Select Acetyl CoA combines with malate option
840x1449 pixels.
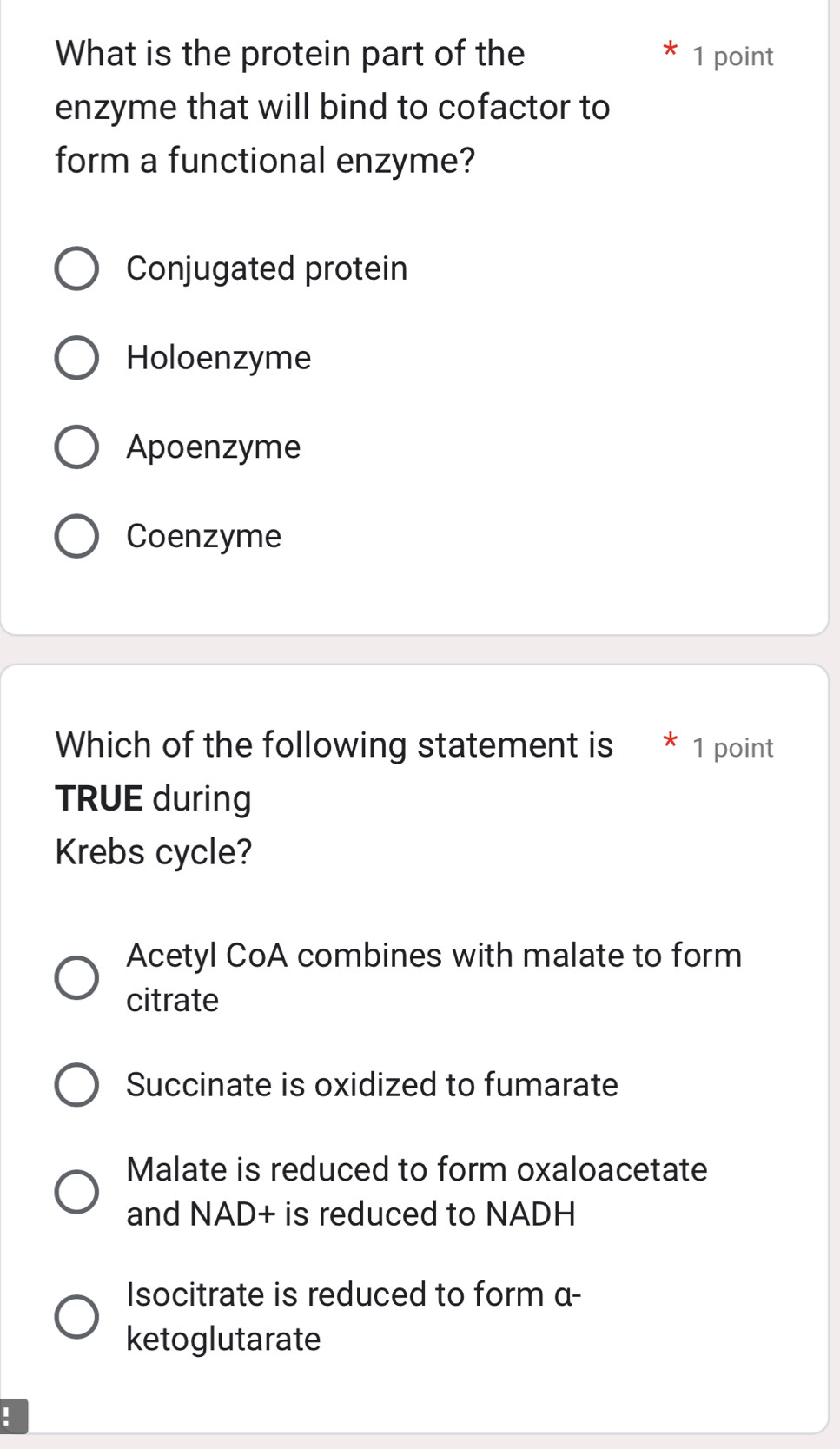pos(76,977)
